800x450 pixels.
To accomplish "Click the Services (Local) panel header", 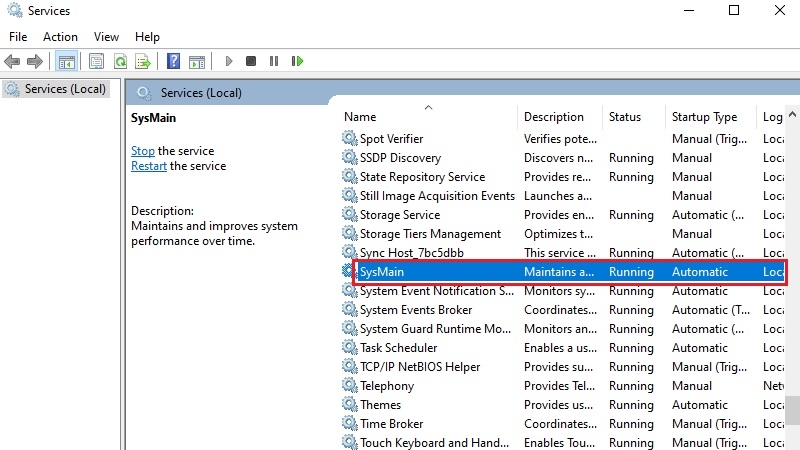I will point(201,93).
